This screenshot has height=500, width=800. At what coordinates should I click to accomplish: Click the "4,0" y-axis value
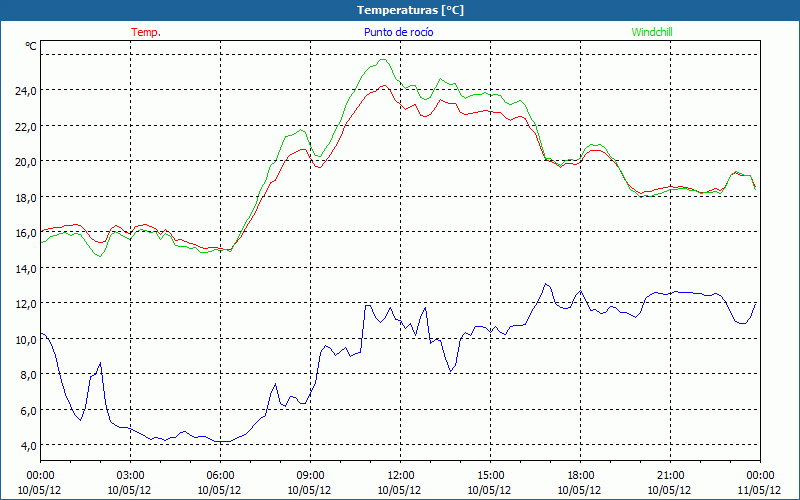(28, 446)
